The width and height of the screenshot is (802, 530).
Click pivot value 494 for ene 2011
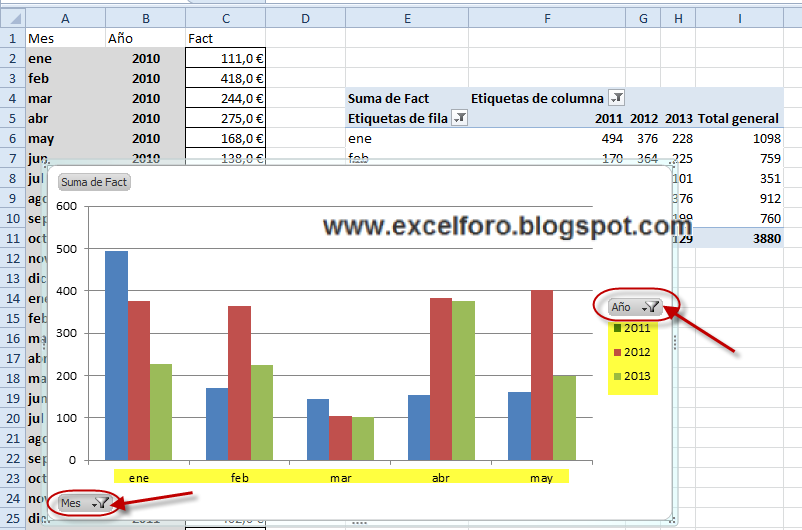point(547,138)
